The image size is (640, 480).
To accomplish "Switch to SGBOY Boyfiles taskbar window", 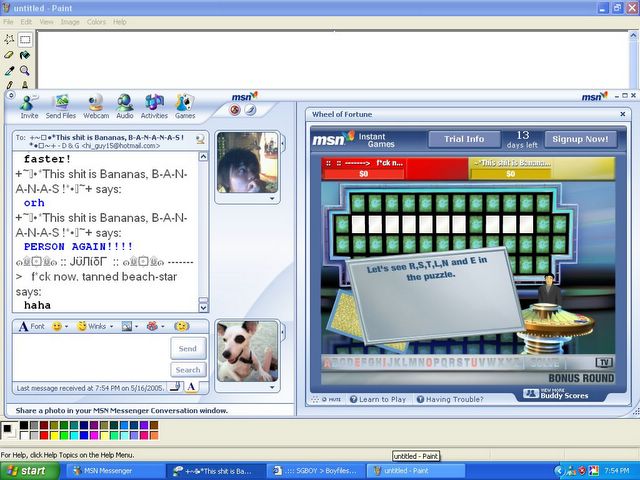I will click(315, 471).
